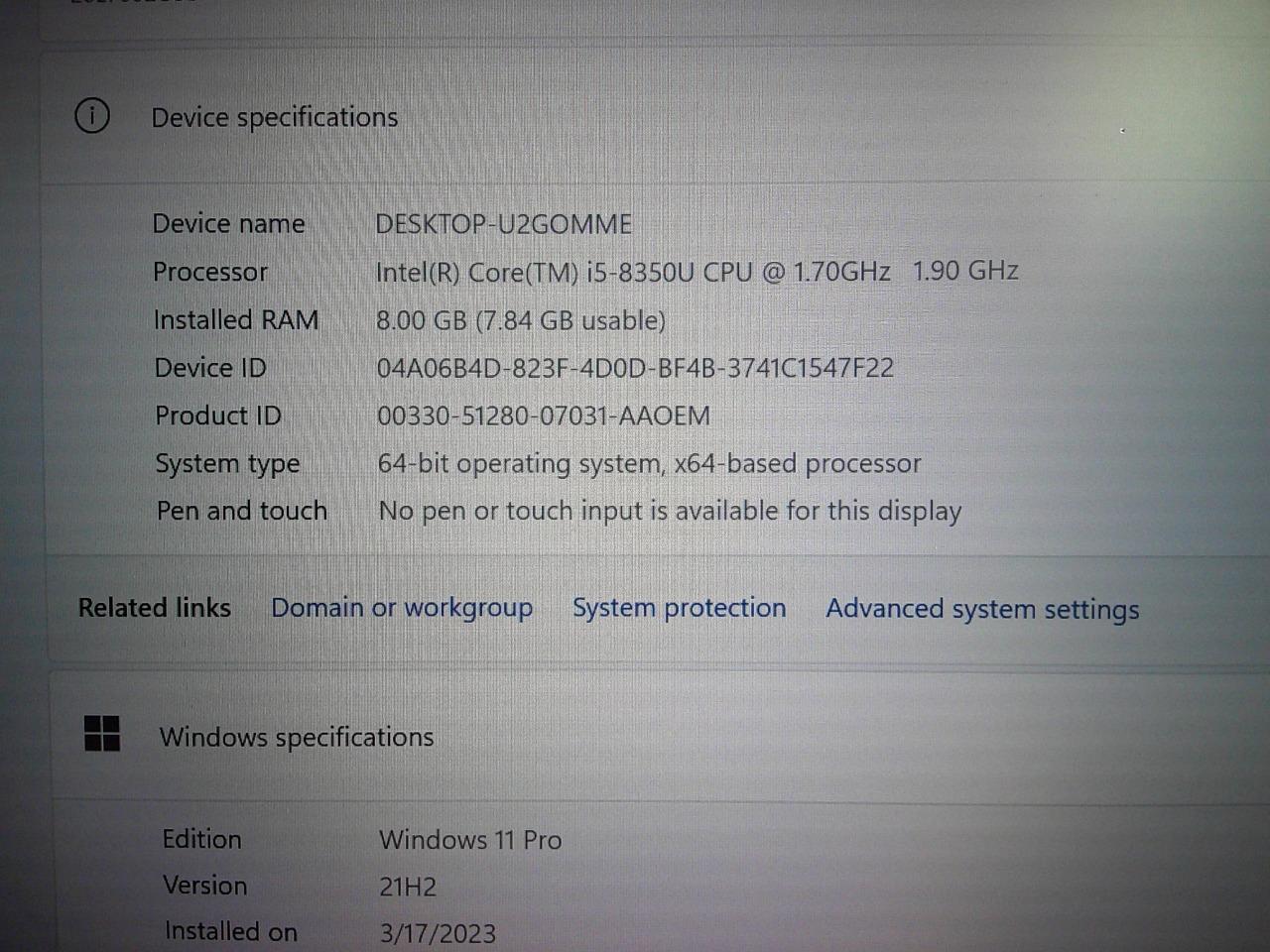Screen dimensions: 1270x952
Task: Click the Windows logo icon beside Windows specifications
Action: tap(102, 734)
